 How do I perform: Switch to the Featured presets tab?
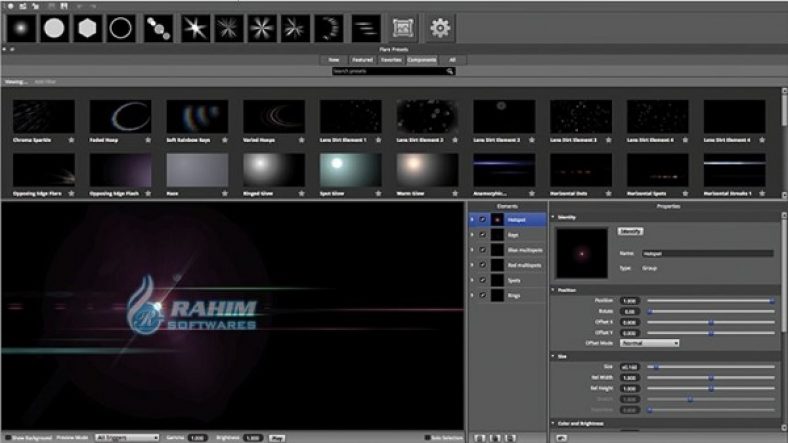pos(361,60)
